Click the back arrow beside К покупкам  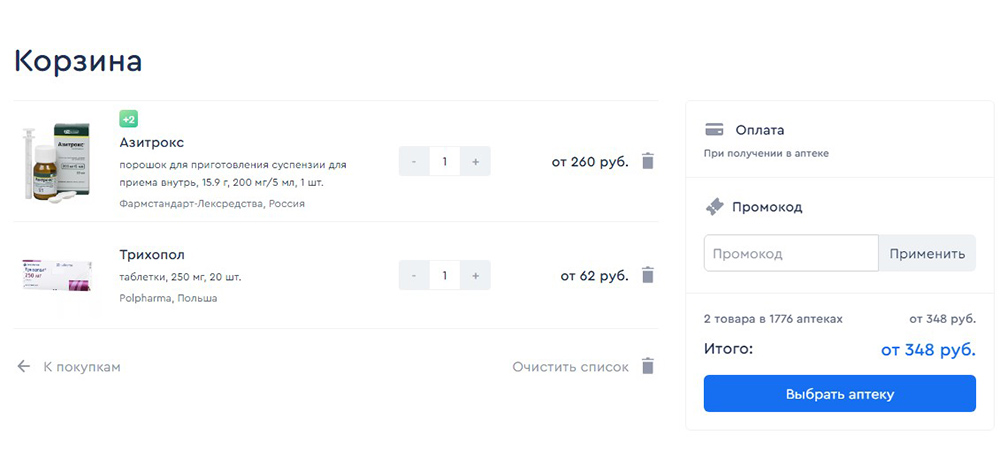pos(24,367)
